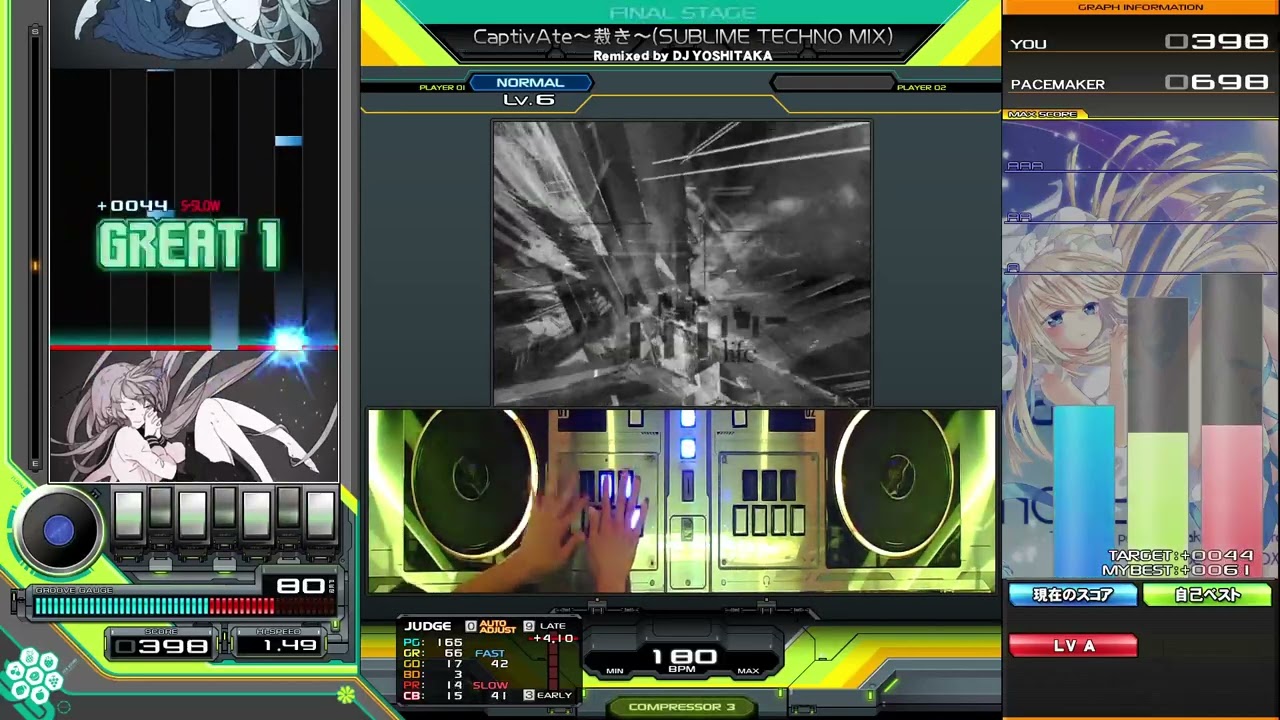
Task: Click the anime character artwork below the judgment line
Action: [194, 415]
